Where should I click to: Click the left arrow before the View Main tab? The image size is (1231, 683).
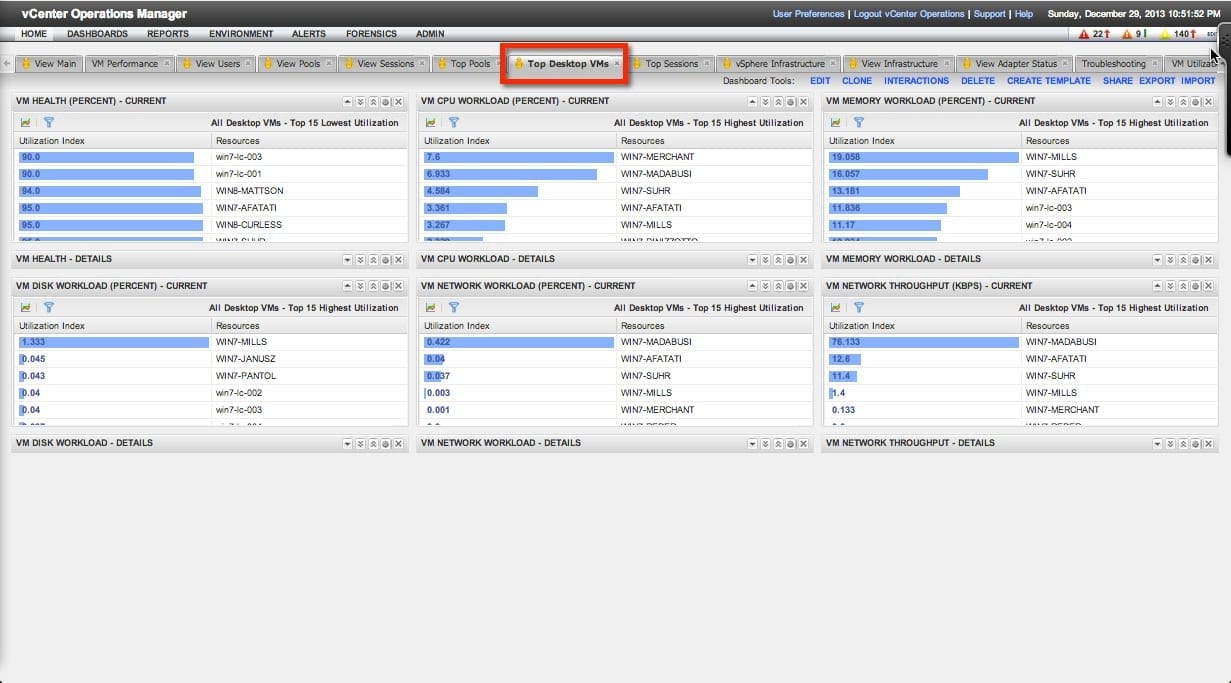(x=8, y=64)
